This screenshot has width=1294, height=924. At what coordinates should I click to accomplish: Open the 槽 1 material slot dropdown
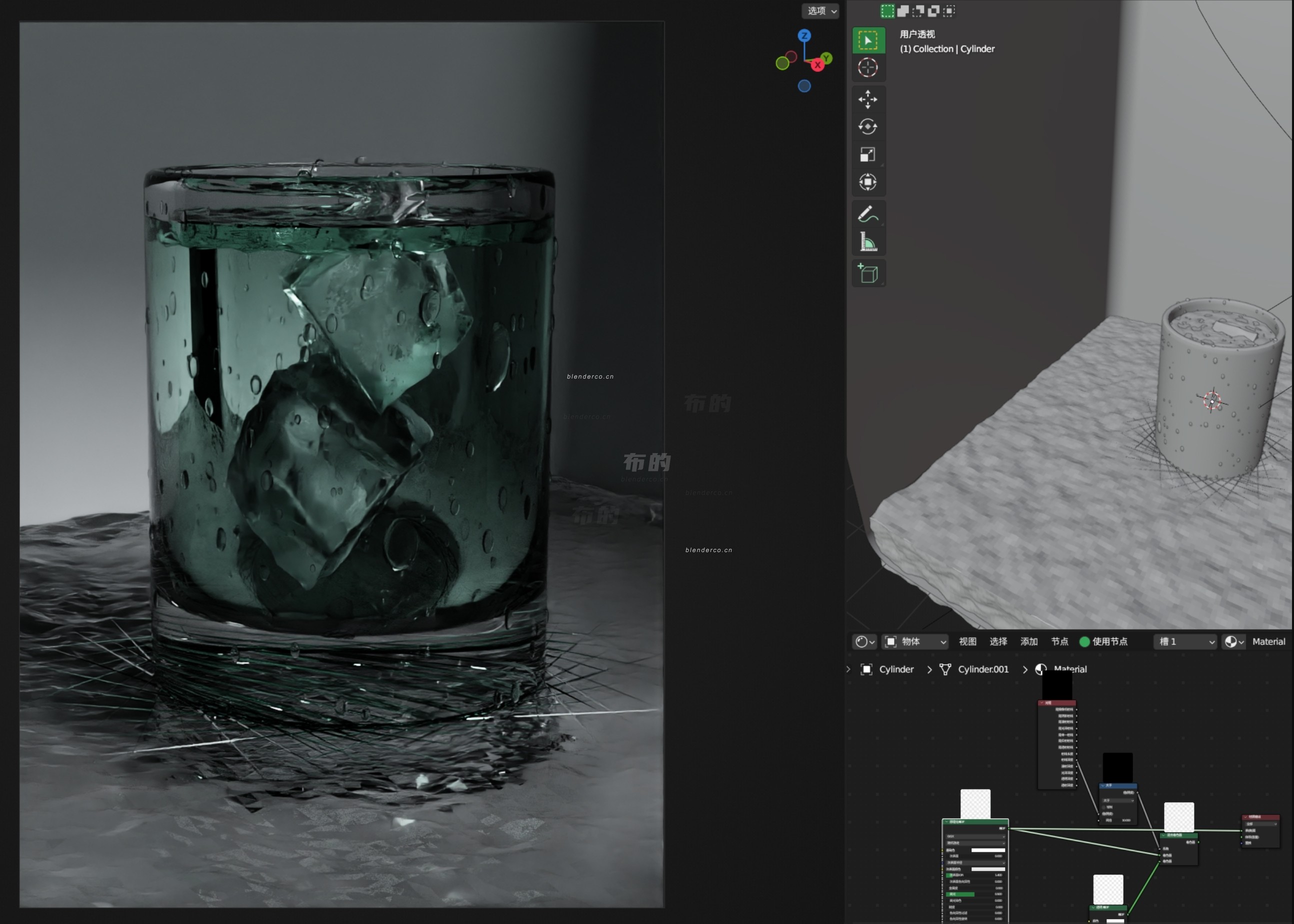[x=1185, y=642]
